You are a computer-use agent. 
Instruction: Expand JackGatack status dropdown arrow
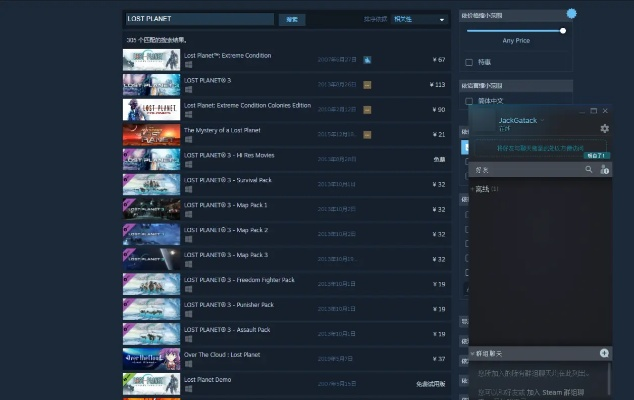(x=545, y=121)
